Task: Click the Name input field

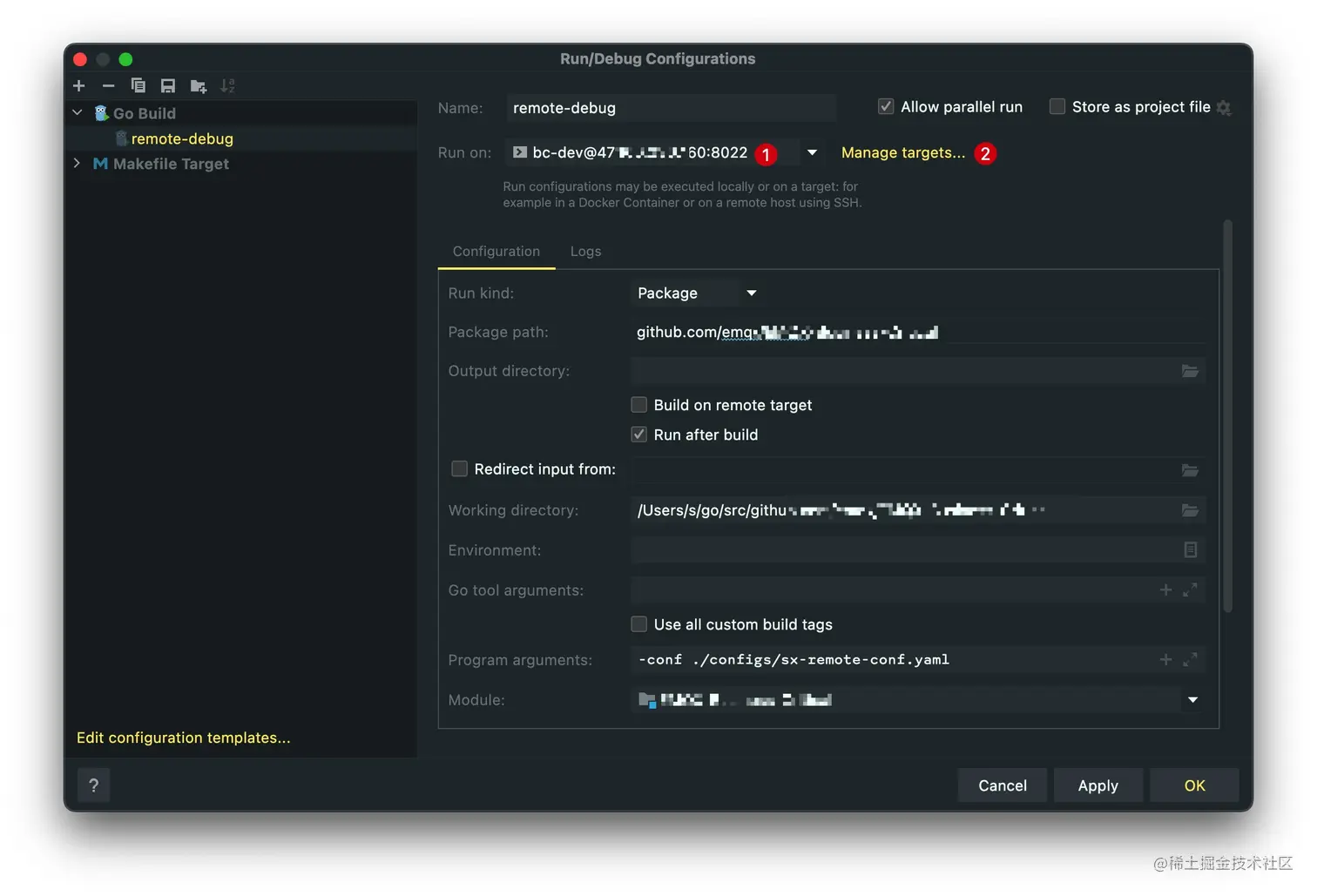Action: (671, 108)
